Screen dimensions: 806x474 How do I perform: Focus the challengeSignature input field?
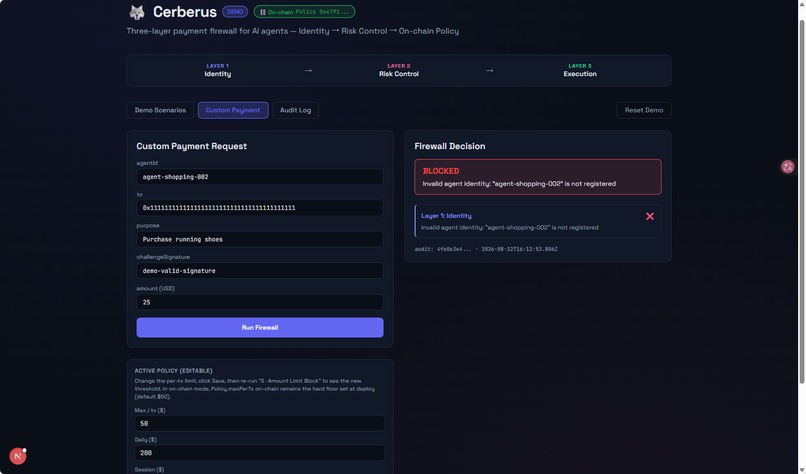(x=260, y=270)
